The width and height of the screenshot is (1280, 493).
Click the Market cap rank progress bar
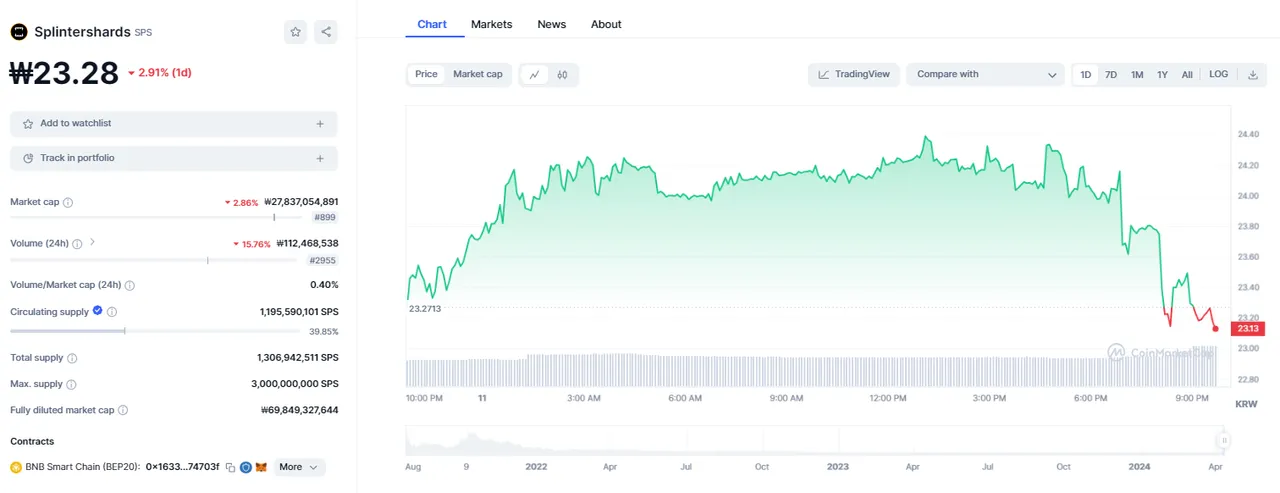coord(158,217)
